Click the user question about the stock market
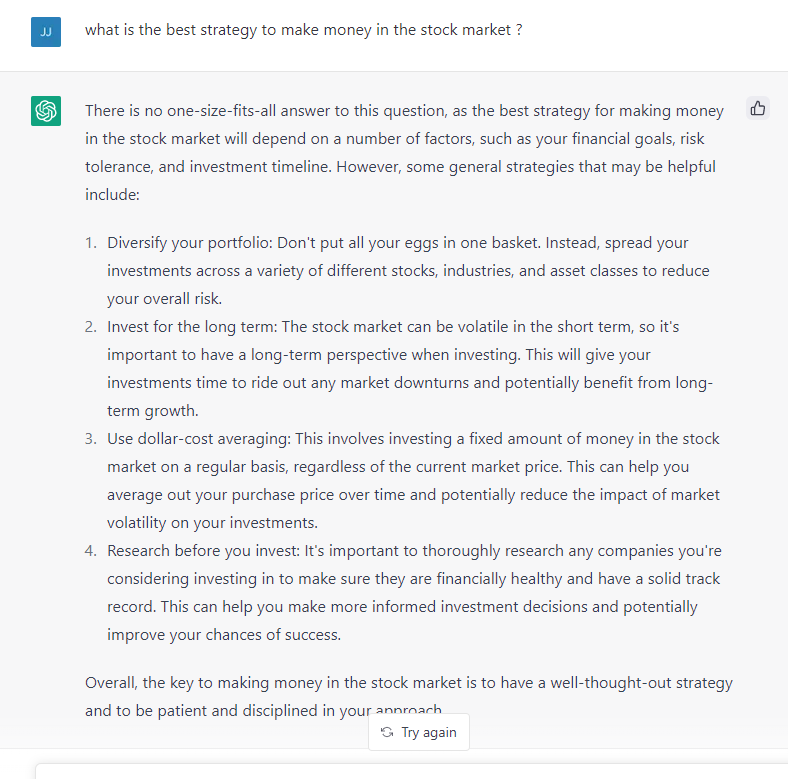Screen dimensions: 788x779 (x=303, y=30)
